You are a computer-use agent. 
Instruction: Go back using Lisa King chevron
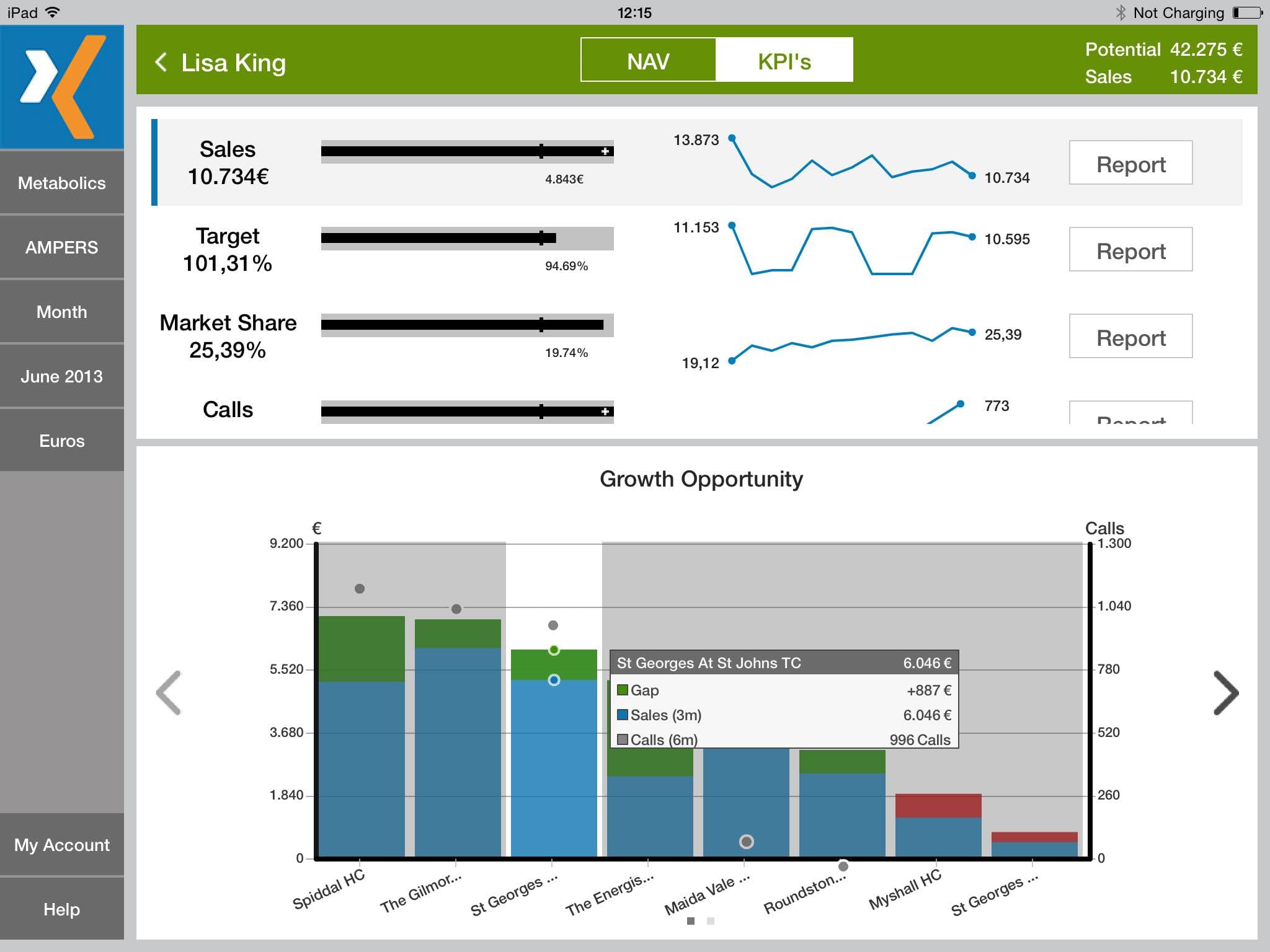click(161, 62)
